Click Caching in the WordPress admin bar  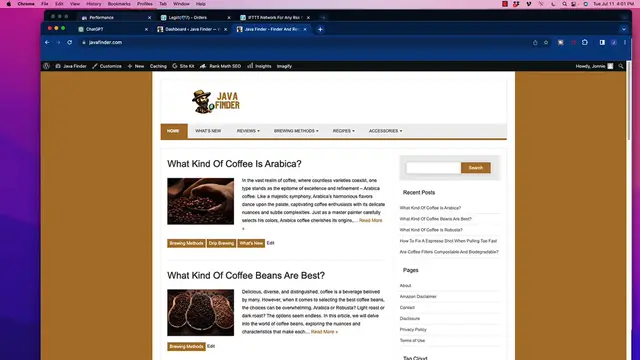tap(158, 66)
